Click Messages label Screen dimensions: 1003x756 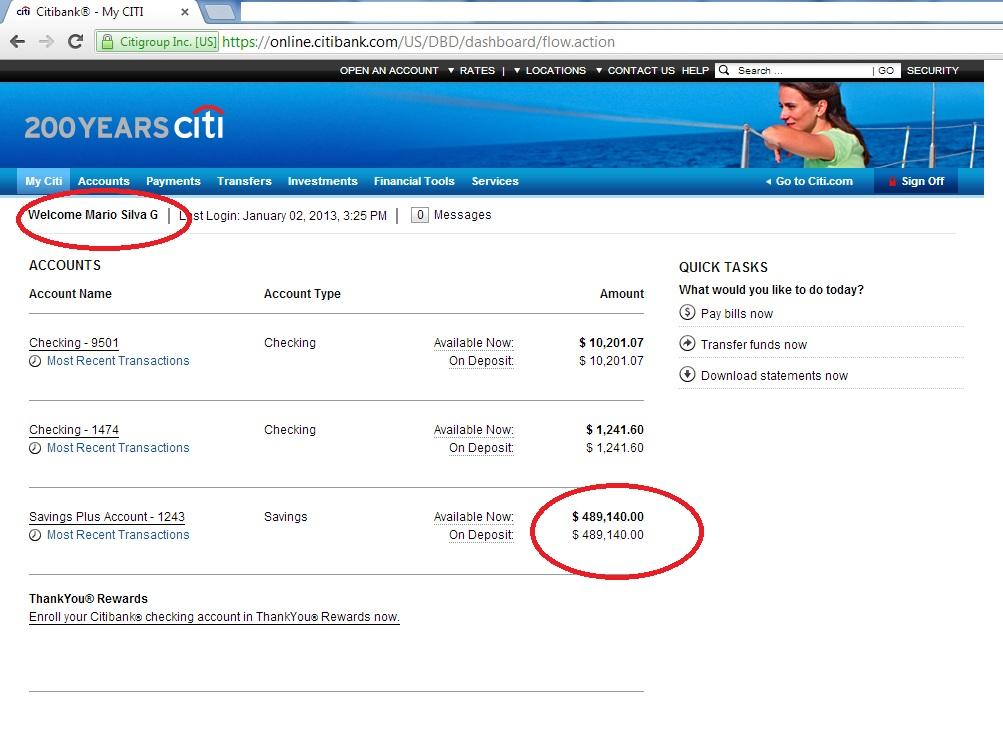click(462, 215)
